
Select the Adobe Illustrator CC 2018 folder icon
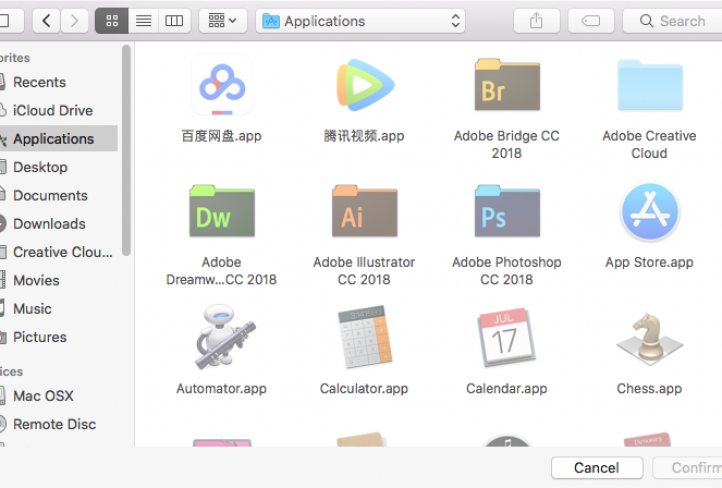click(365, 211)
